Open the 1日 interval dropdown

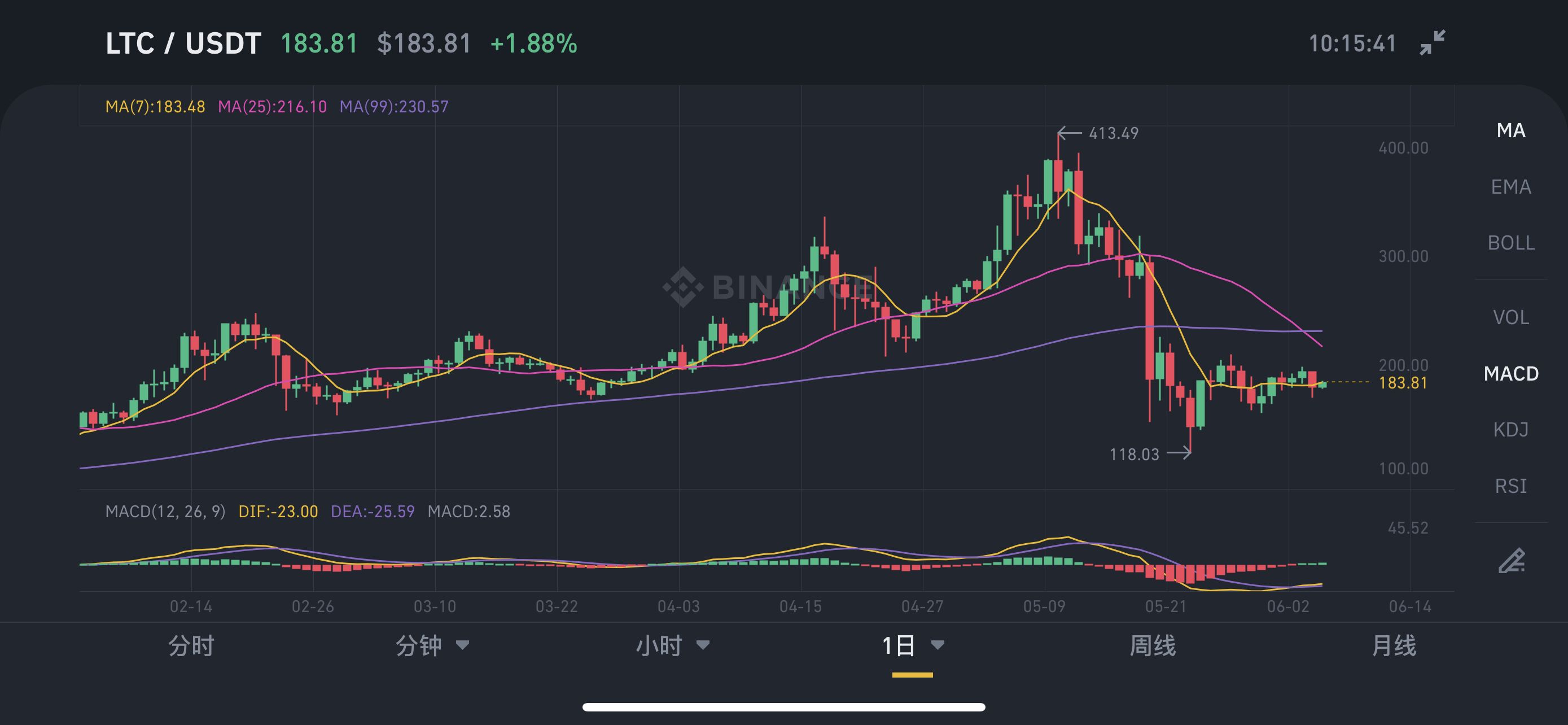[x=913, y=645]
